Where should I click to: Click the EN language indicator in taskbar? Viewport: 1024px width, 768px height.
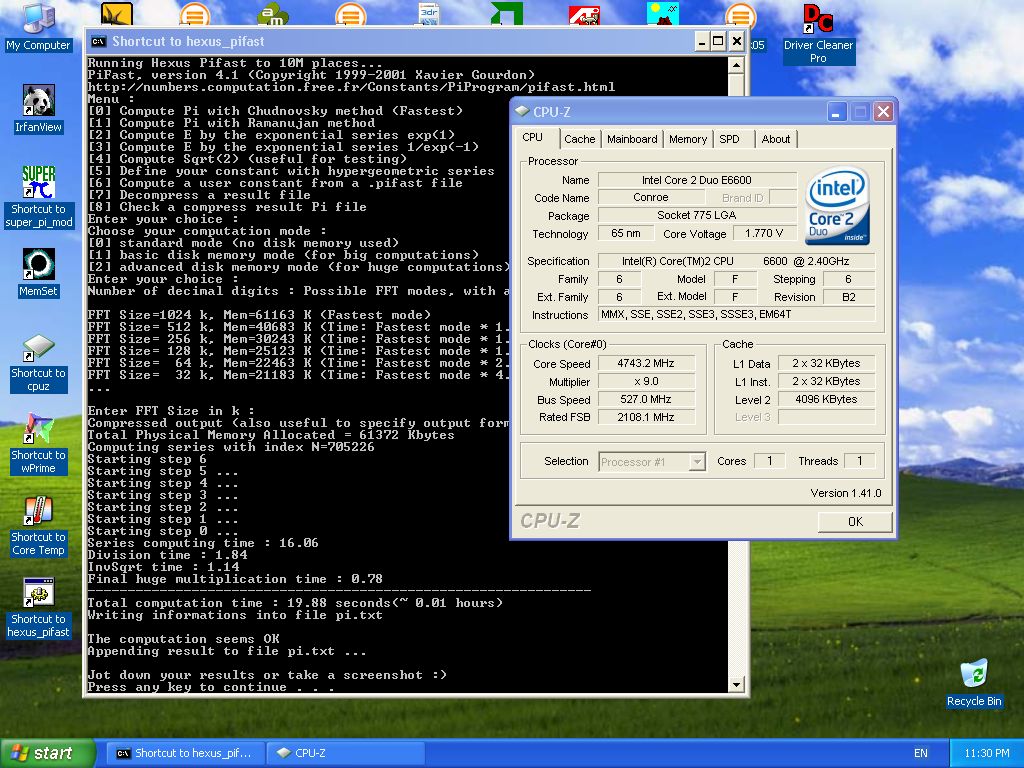[x=921, y=753]
